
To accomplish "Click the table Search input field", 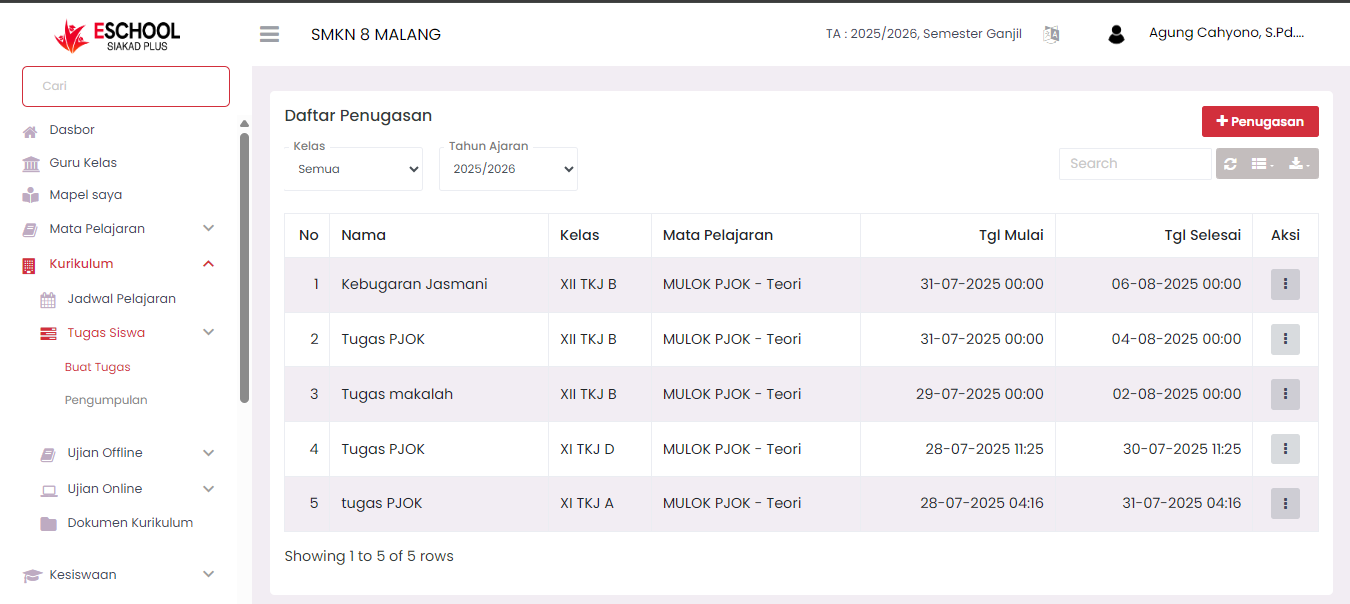I will click(x=1134, y=164).
